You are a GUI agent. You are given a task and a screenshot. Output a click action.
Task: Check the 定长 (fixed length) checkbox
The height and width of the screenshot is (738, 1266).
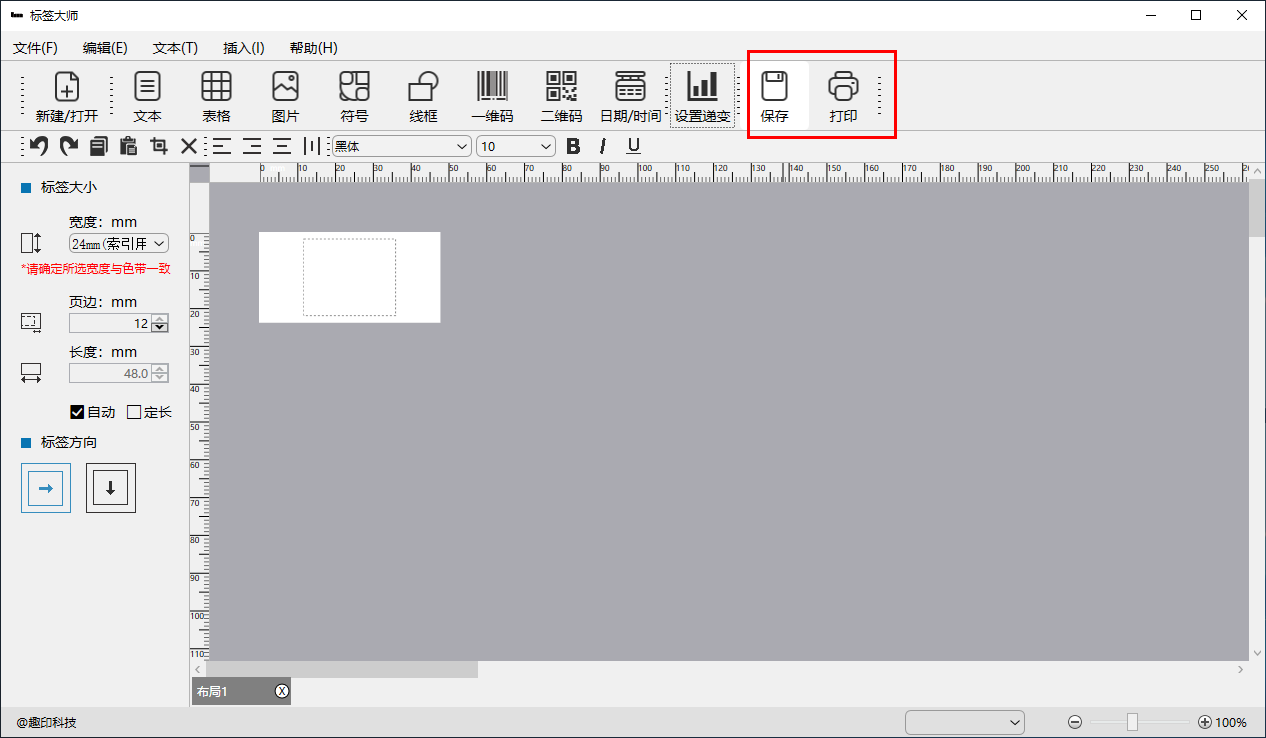coord(134,412)
